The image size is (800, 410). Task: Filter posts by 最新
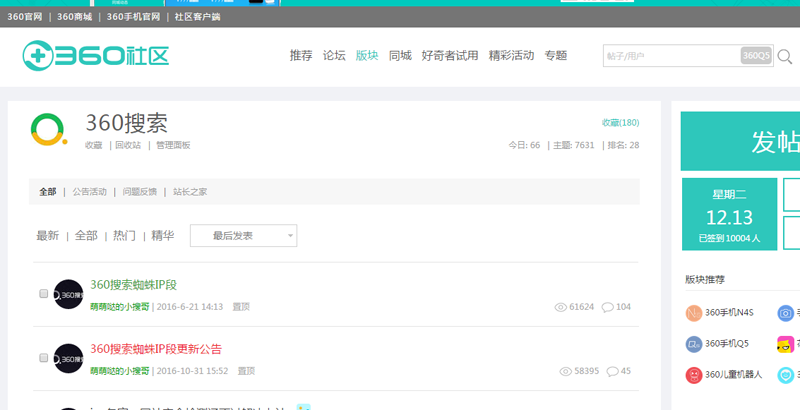coord(47,236)
